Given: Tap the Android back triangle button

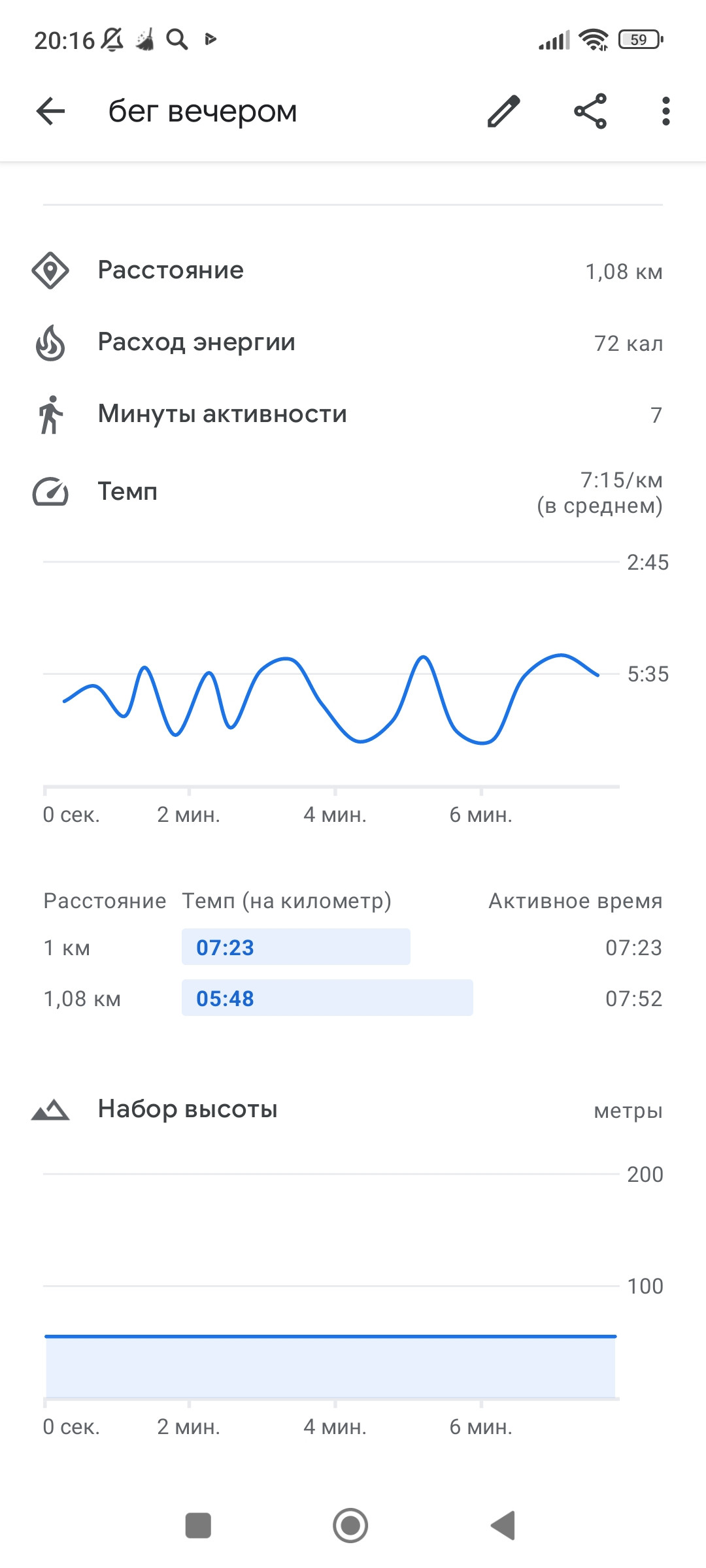Looking at the screenshot, I should [x=503, y=1526].
